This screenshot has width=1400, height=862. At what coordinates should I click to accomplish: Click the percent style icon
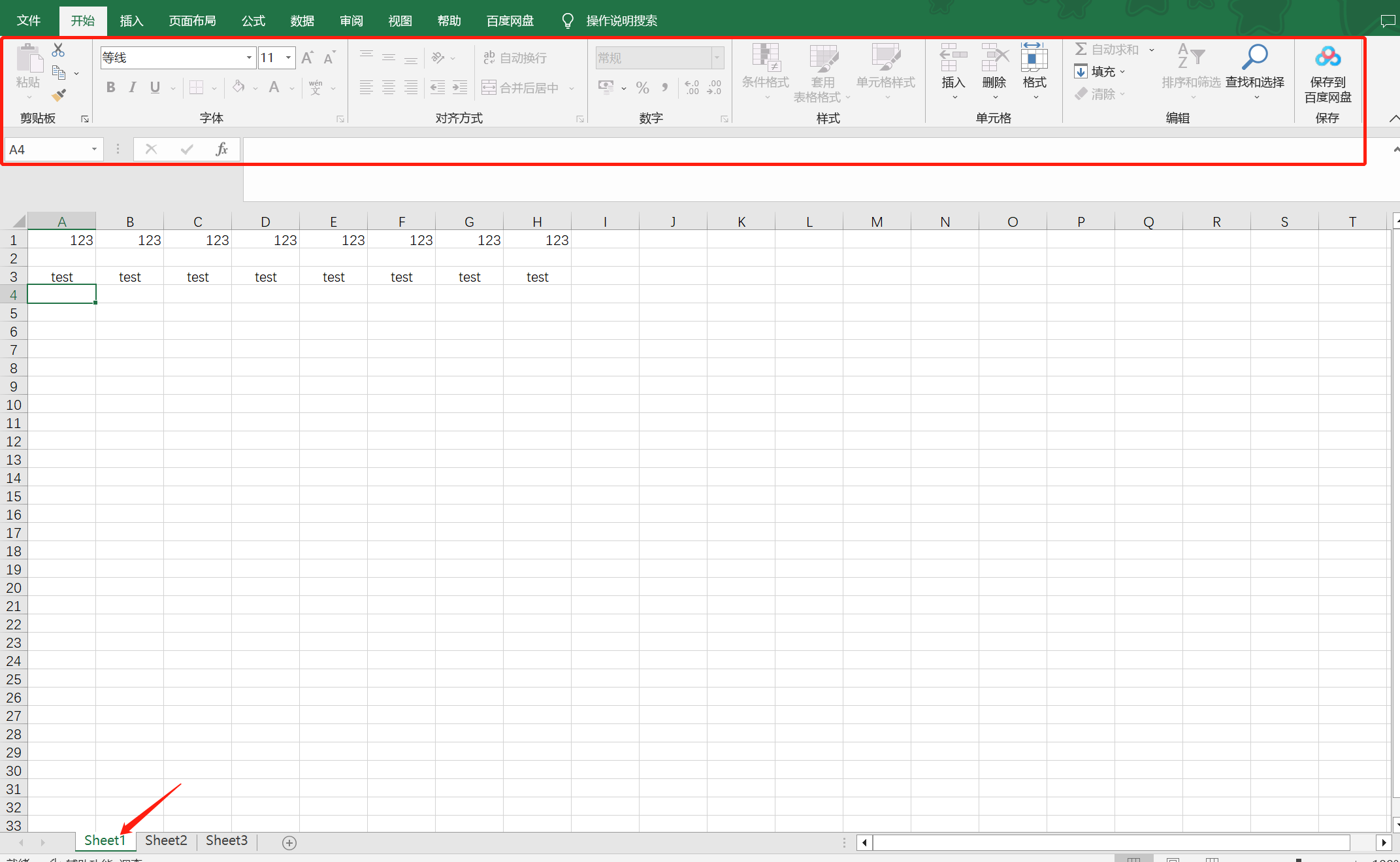click(643, 88)
